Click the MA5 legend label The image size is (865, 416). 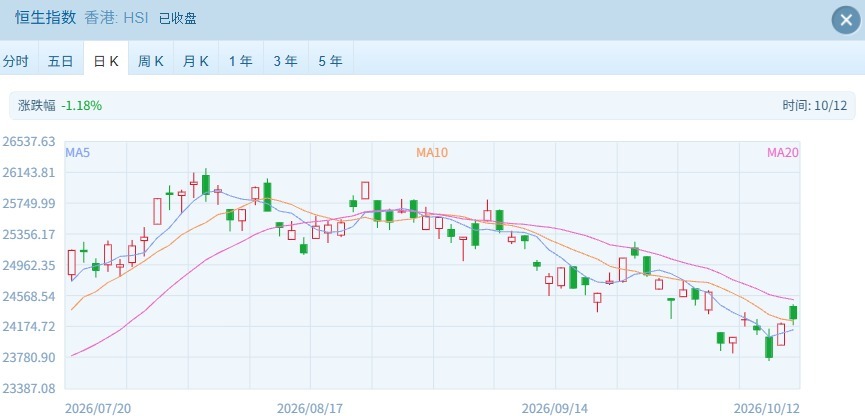[78, 152]
